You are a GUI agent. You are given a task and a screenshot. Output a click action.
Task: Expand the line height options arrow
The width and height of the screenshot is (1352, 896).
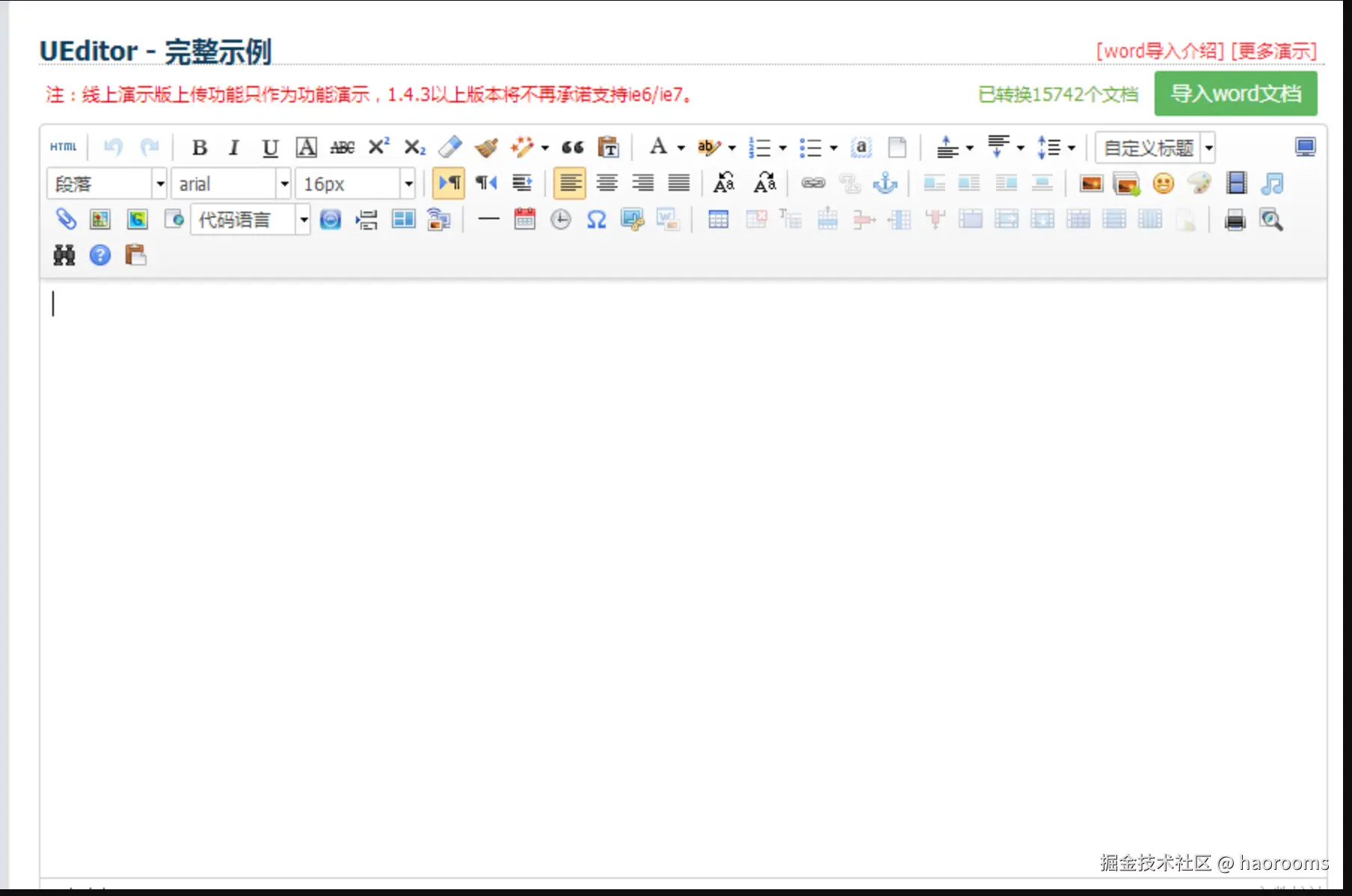[1072, 148]
